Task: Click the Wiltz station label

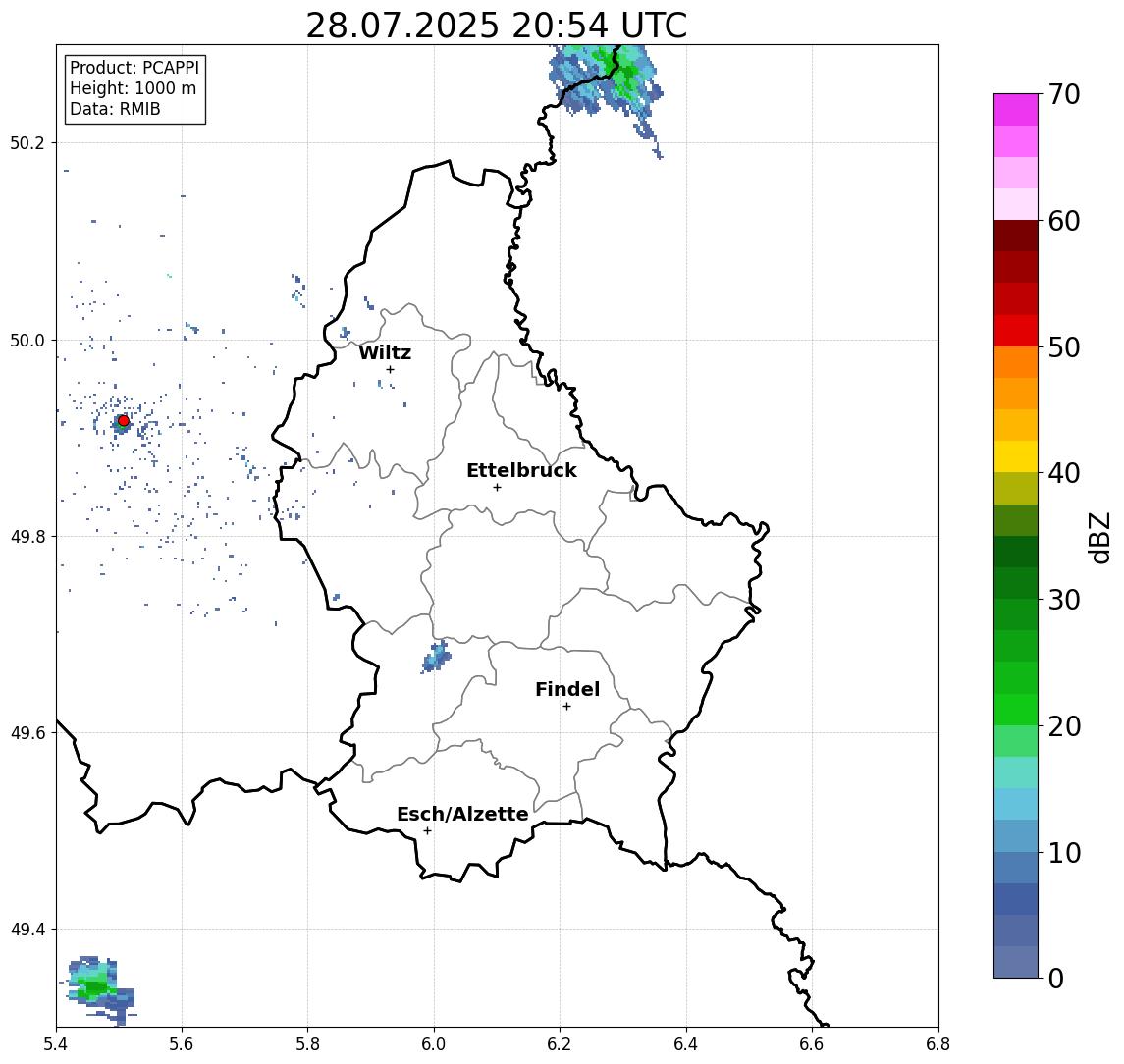Action: [x=385, y=352]
